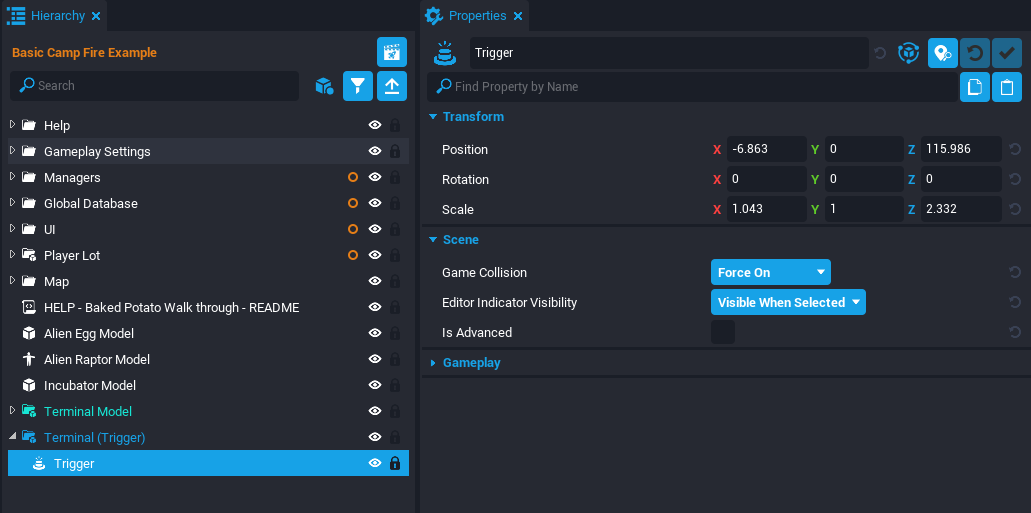Toggle the lock on the Trigger object

(x=395, y=464)
